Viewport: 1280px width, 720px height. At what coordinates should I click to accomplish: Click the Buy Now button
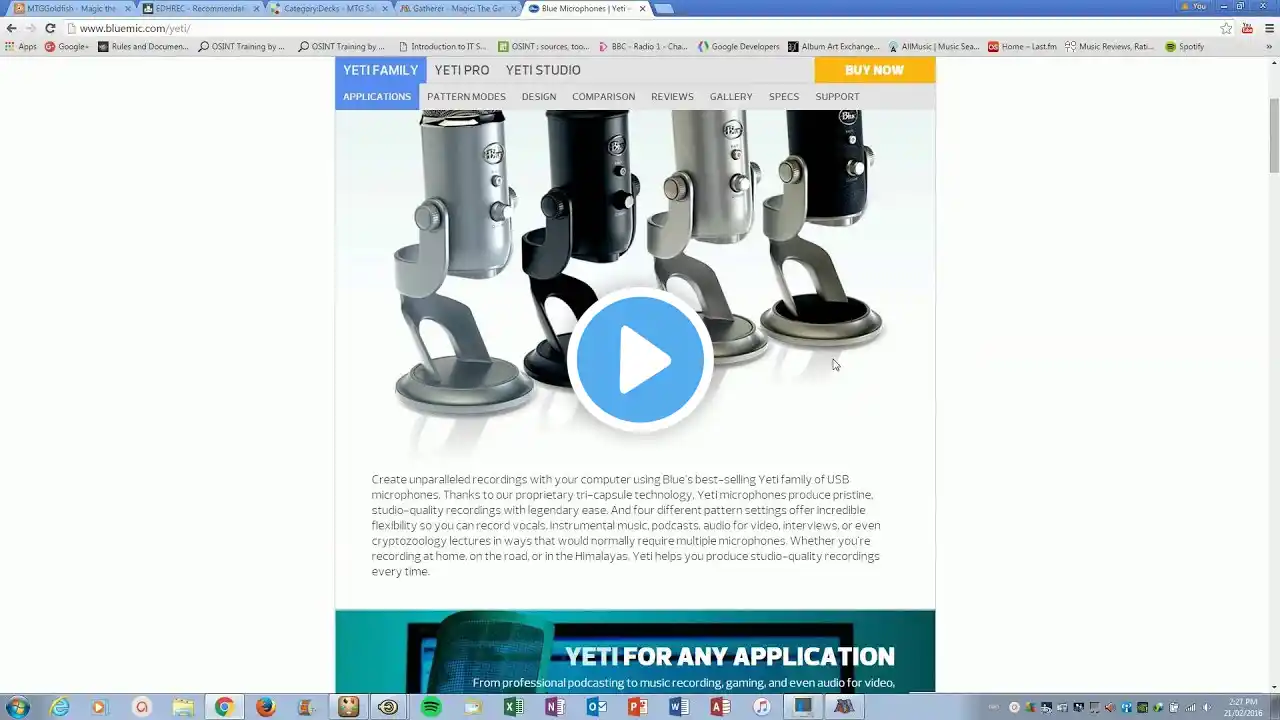[x=875, y=70]
